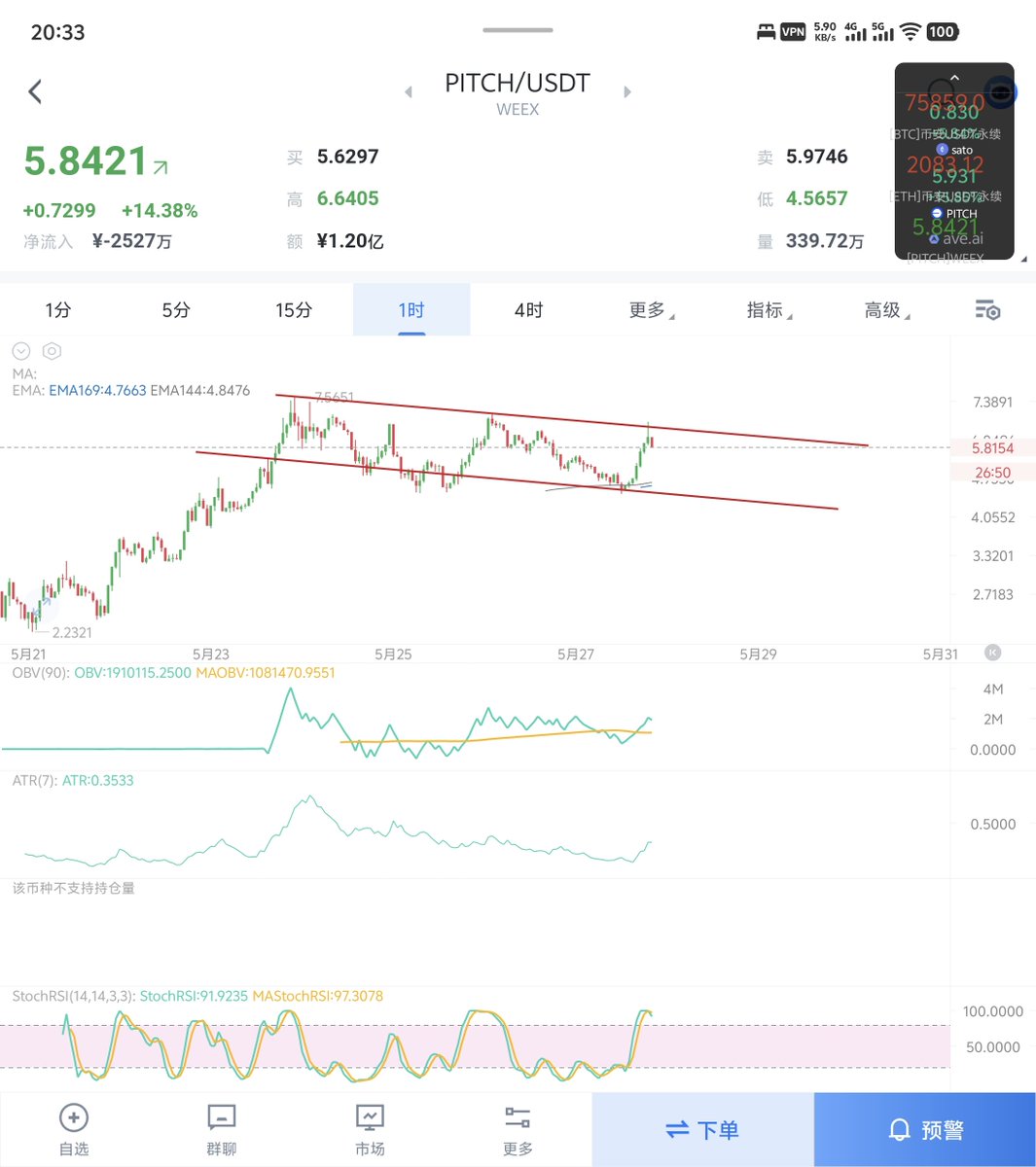The height and width of the screenshot is (1167, 1036).
Task: Tap the 7.5651 high marker on chart
Action: click(x=334, y=398)
